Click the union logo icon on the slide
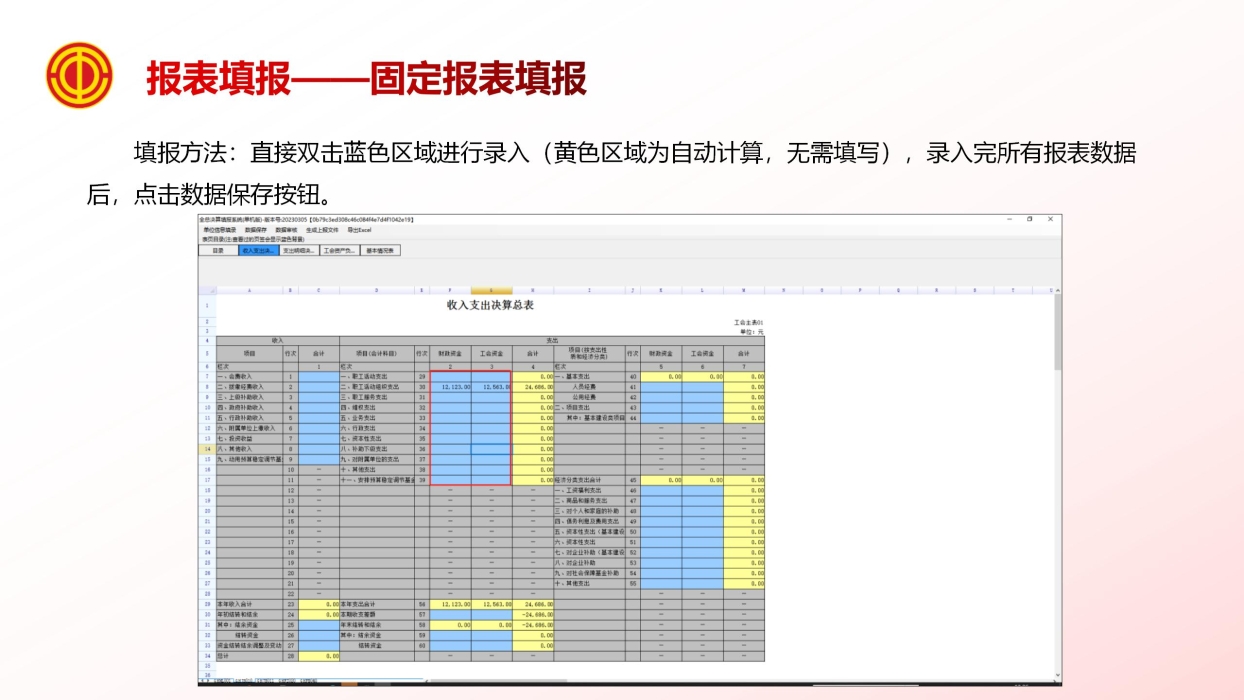 coord(80,72)
